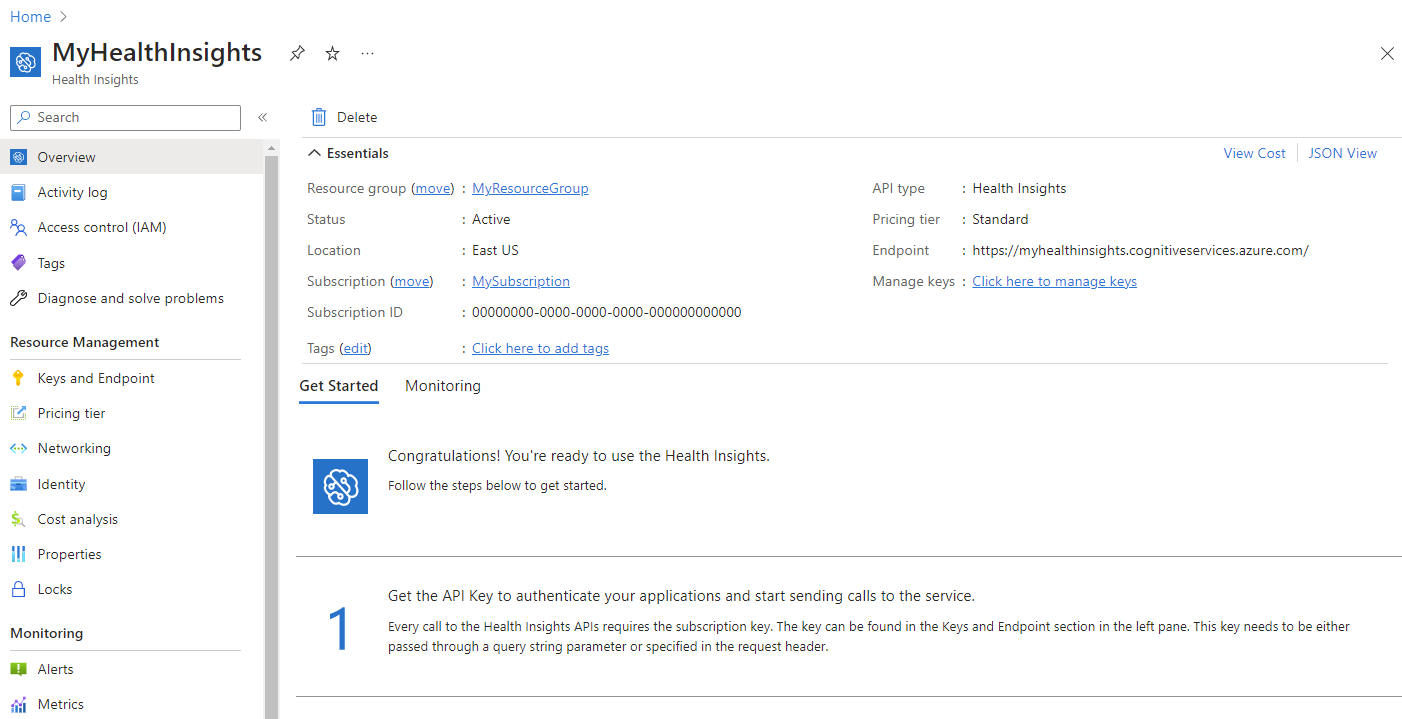Click the Delete trash can icon
1402x719 pixels.
coord(319,117)
